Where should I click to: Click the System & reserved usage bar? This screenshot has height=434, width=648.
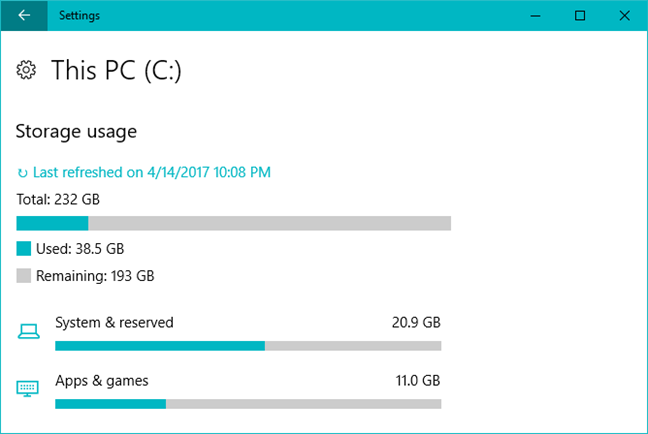pos(248,346)
